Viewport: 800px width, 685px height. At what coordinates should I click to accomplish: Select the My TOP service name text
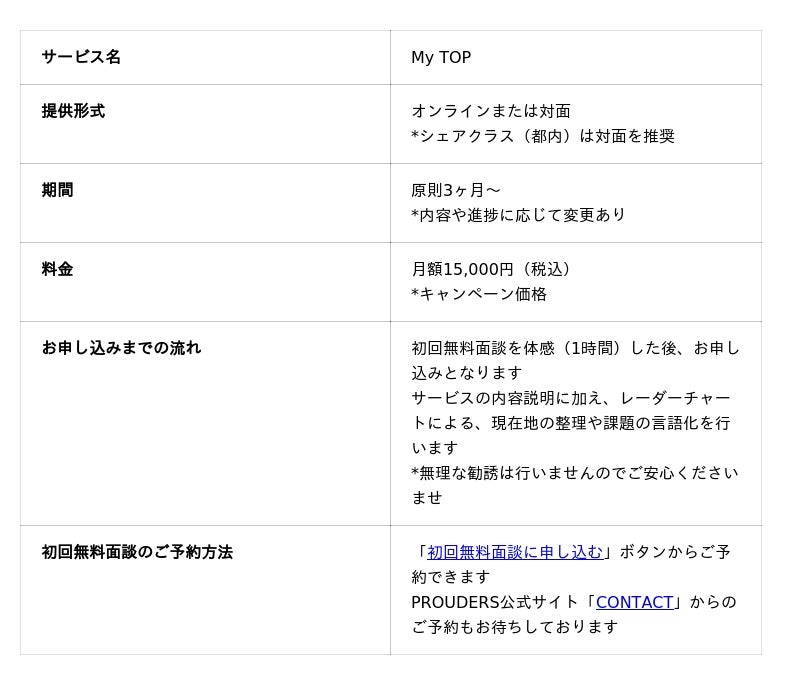[x=441, y=58]
